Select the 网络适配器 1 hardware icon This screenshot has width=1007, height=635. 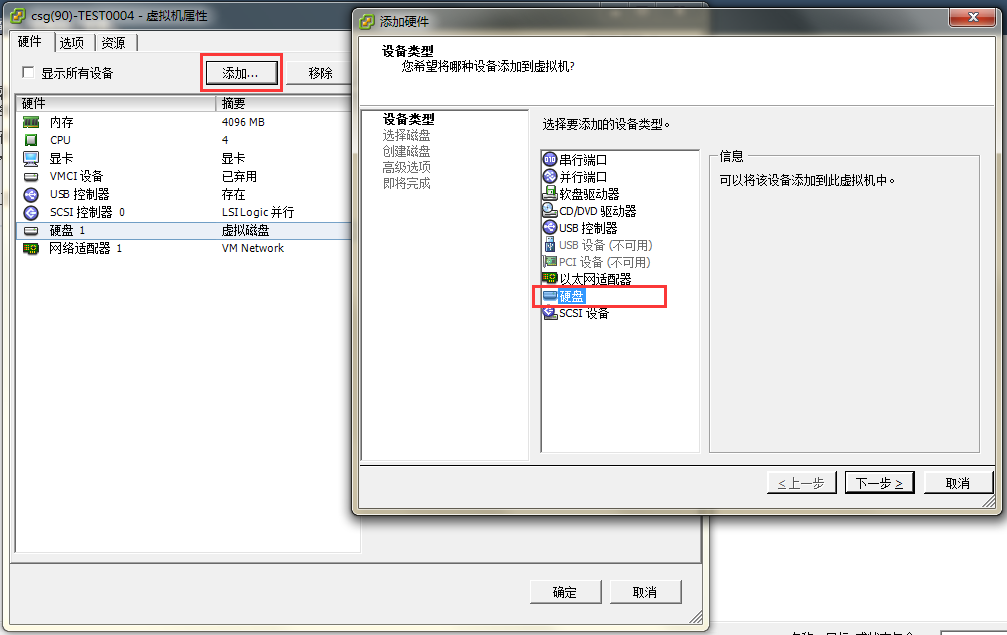point(31,248)
